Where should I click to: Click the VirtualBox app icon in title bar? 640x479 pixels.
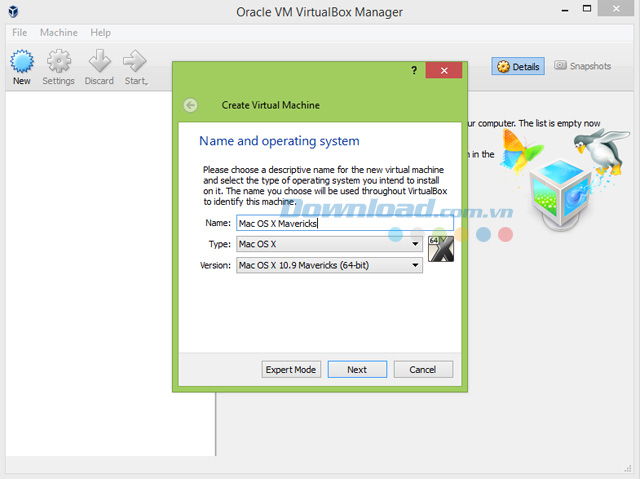coord(13,11)
